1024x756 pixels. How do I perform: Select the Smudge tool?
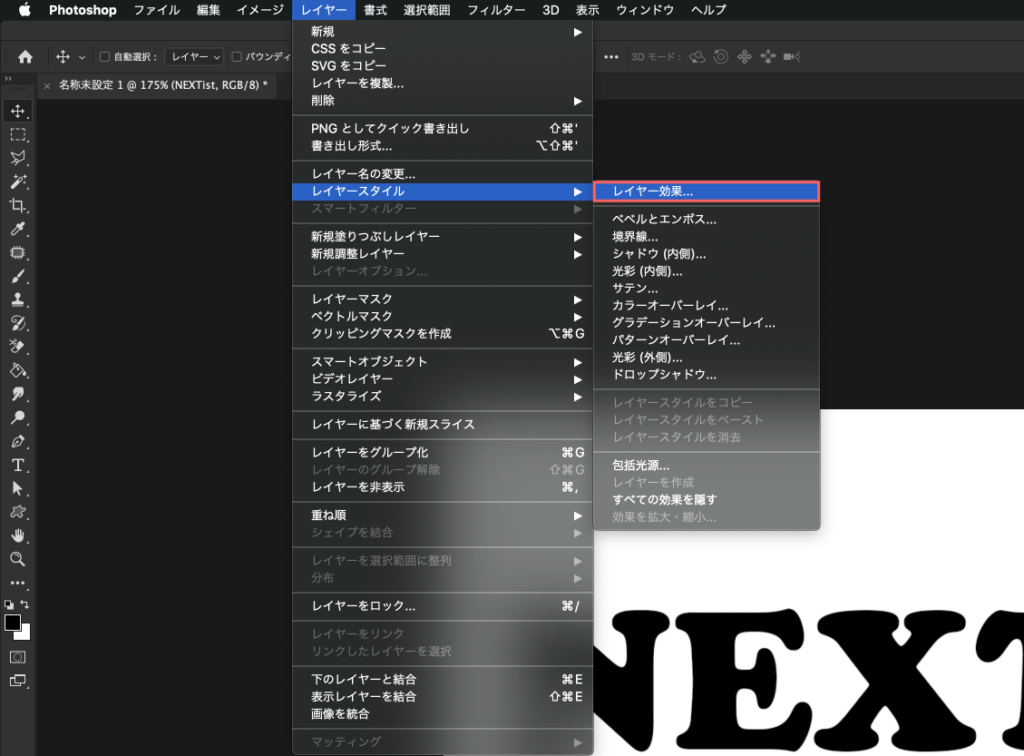(x=18, y=394)
